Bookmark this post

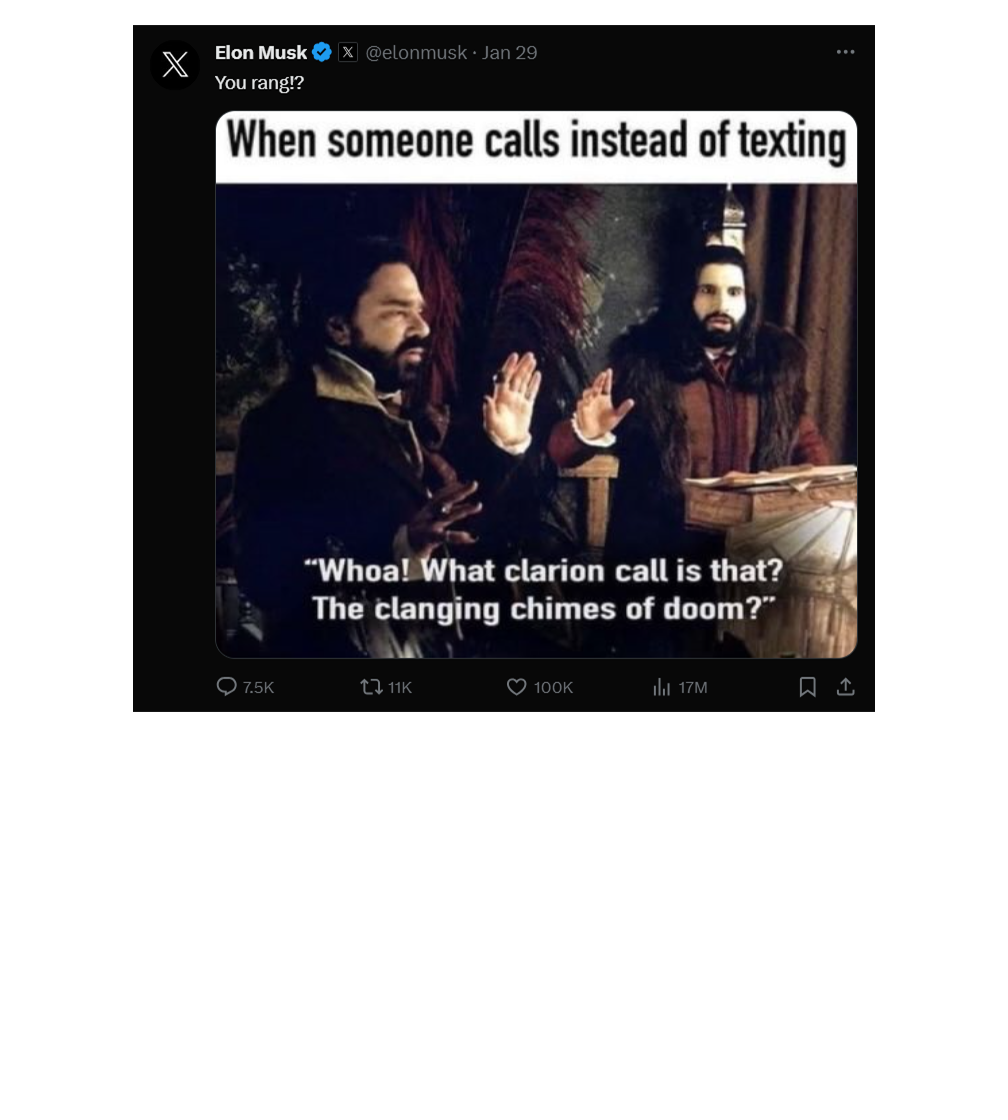click(807, 686)
